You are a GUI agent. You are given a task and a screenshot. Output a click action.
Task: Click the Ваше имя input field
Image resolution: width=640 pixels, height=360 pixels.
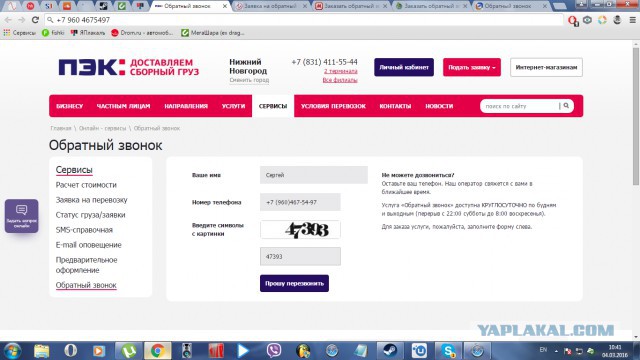click(x=313, y=175)
